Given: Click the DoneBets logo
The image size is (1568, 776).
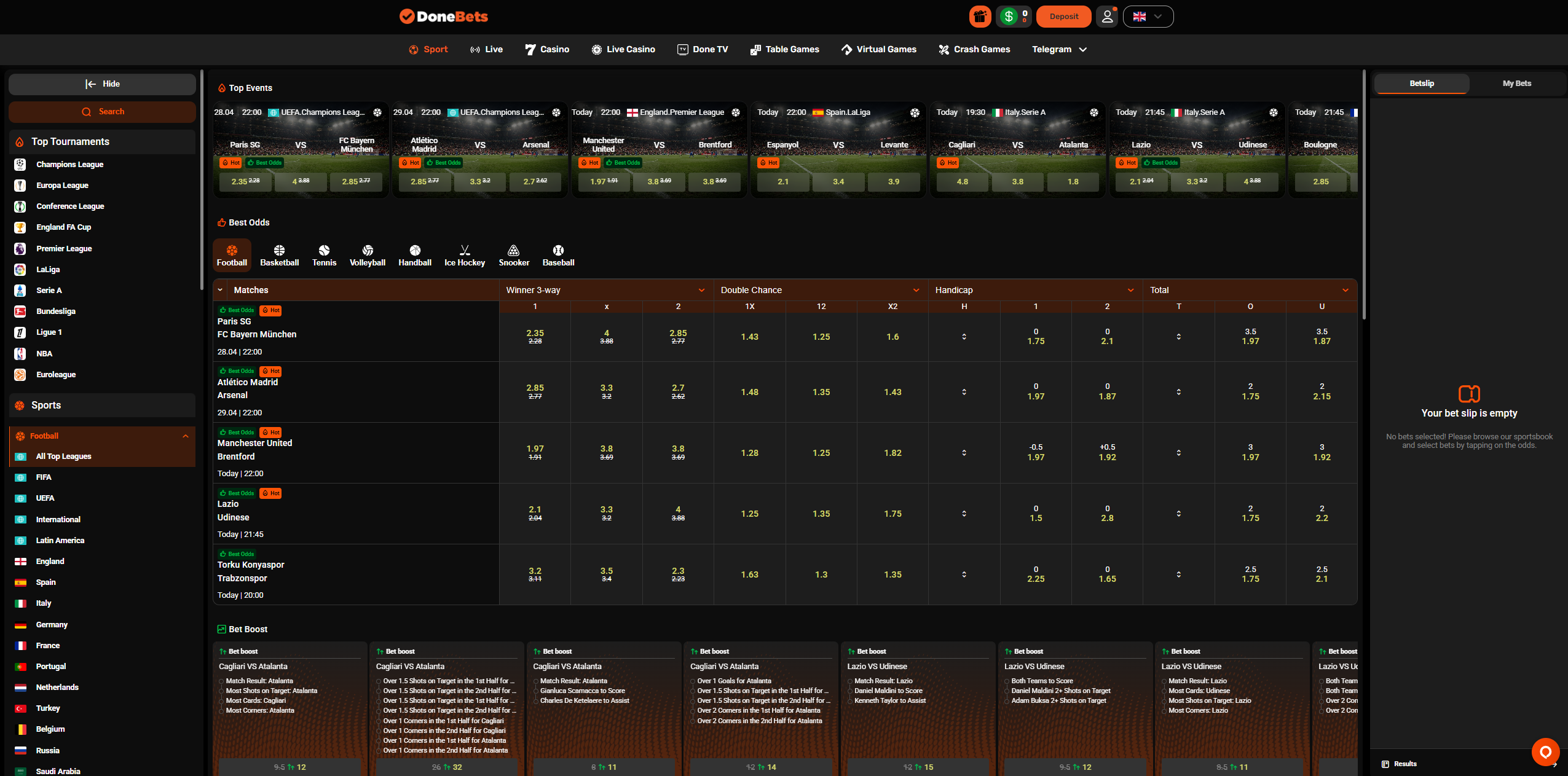Looking at the screenshot, I should (443, 17).
